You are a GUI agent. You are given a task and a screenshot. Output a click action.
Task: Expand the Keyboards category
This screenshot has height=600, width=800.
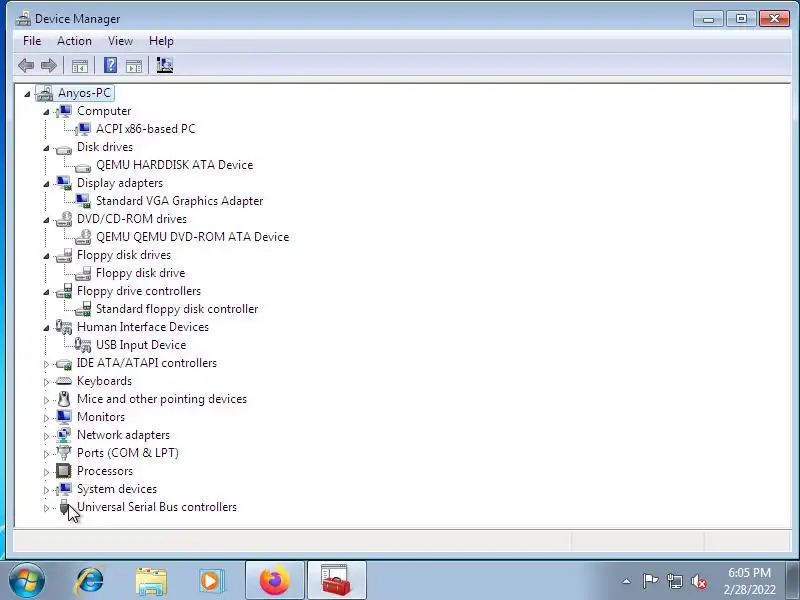(46, 382)
